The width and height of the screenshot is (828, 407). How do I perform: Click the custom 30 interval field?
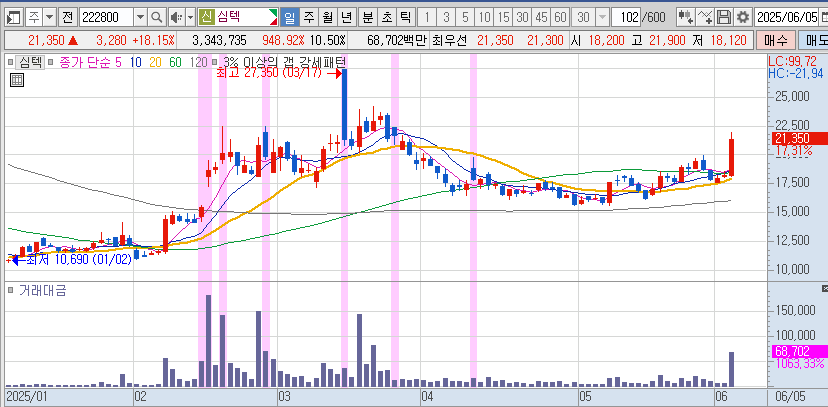click(x=583, y=18)
